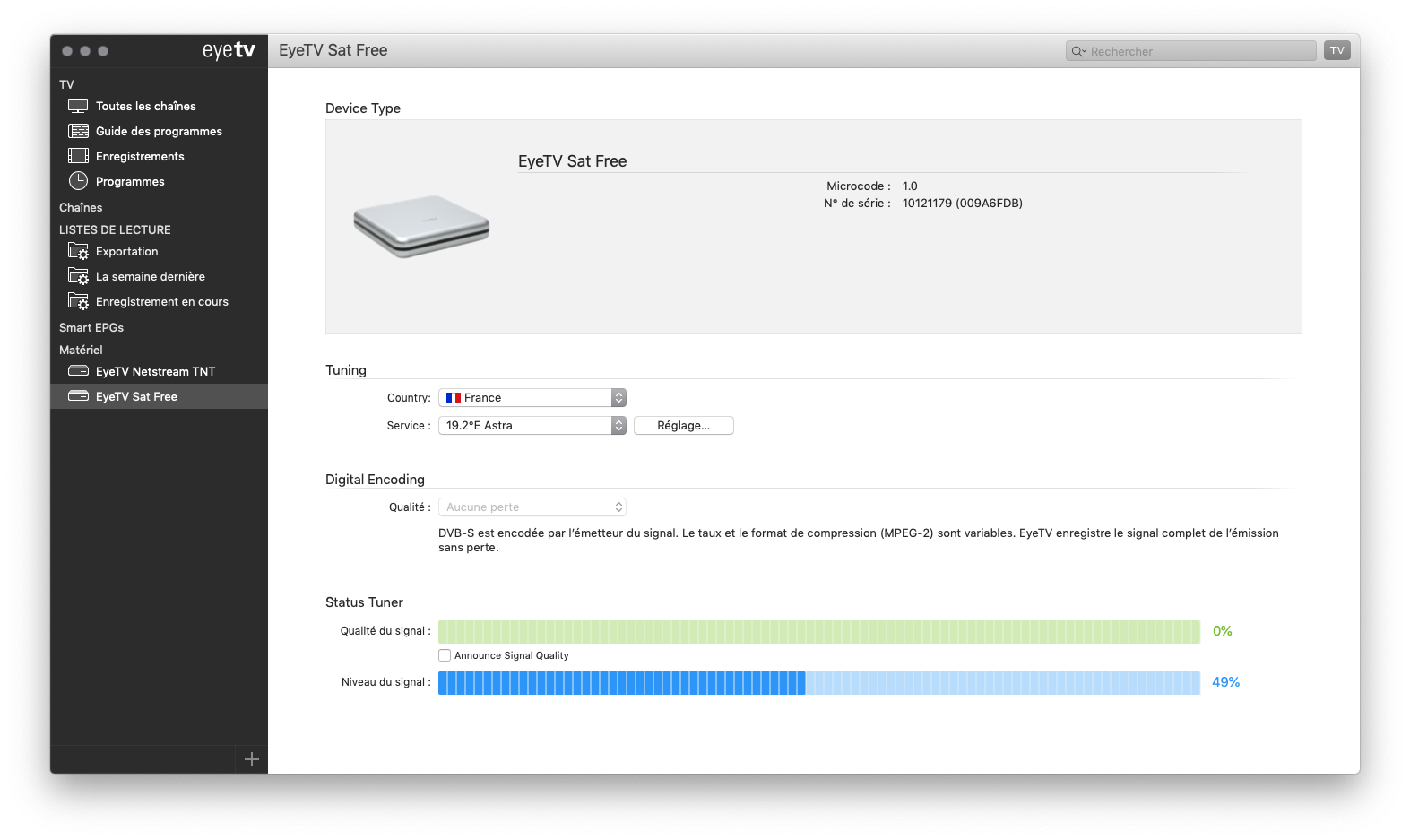The image size is (1410, 840).
Task: Click the La semaine dernière playlist icon
Action: [x=78, y=276]
